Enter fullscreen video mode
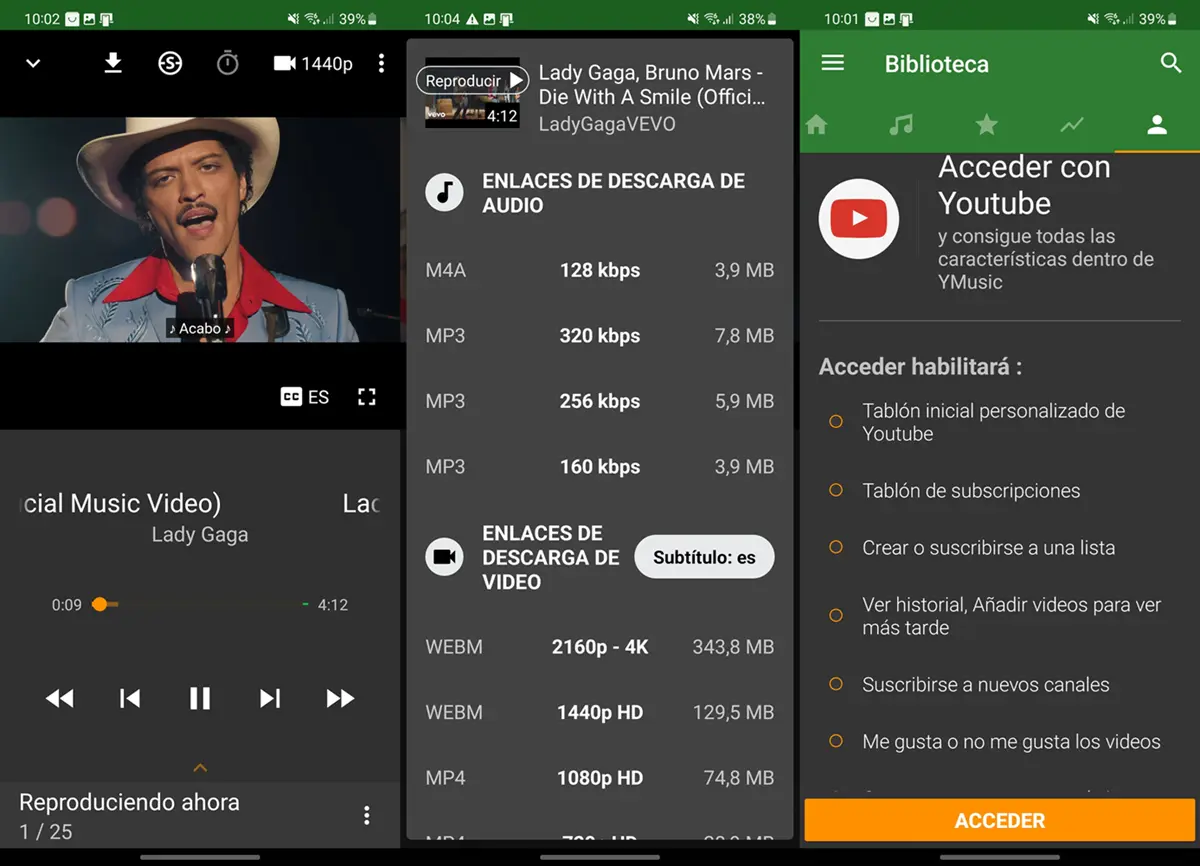Viewport: 1200px width, 866px height. point(367,397)
